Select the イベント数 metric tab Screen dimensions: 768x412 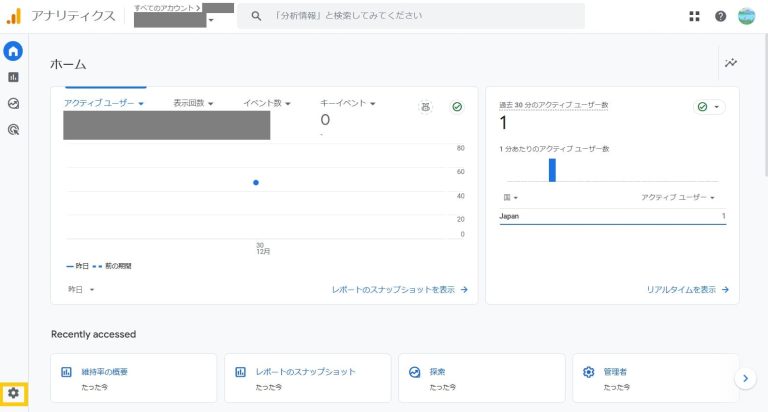pos(267,103)
